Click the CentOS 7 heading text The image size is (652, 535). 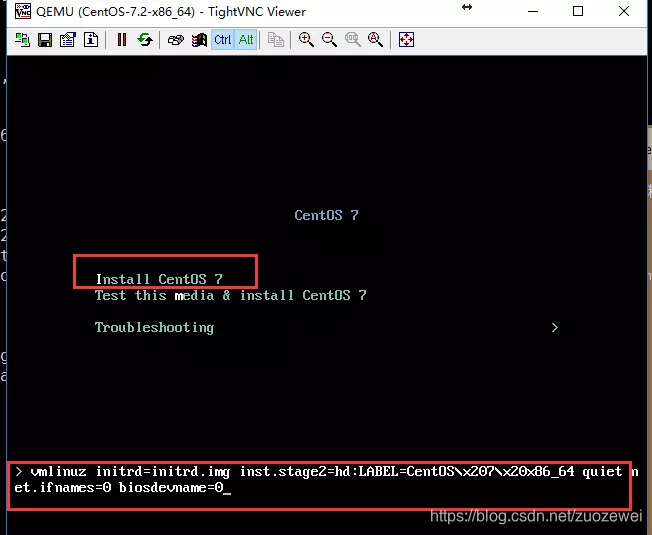click(x=326, y=215)
